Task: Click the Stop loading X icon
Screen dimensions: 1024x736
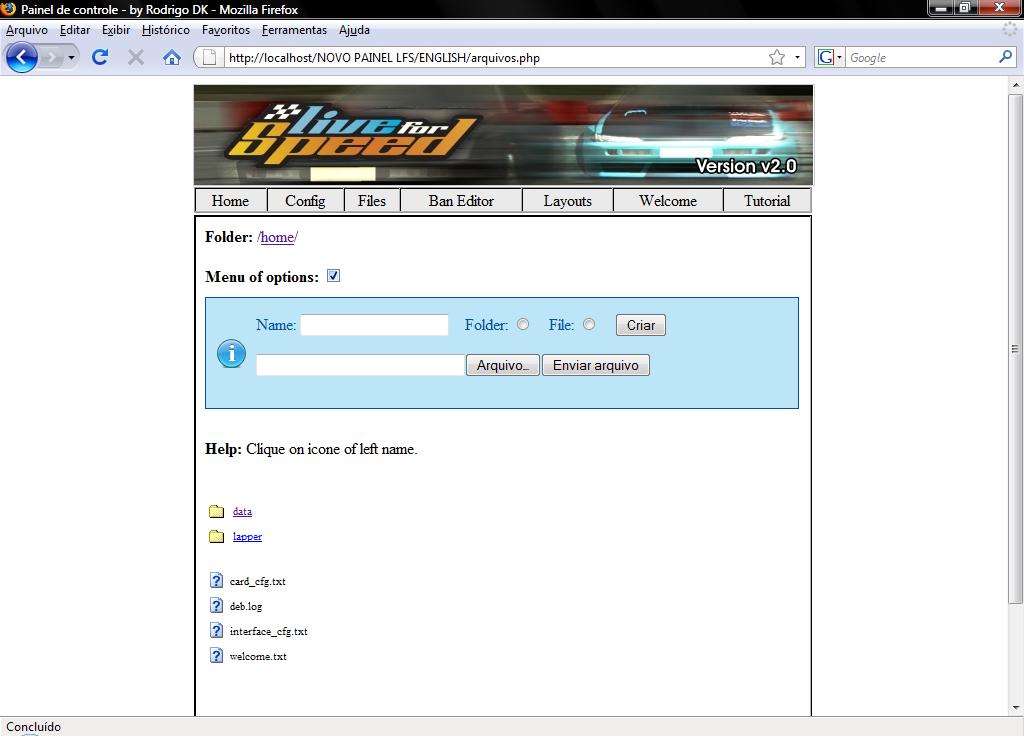Action: (x=136, y=57)
